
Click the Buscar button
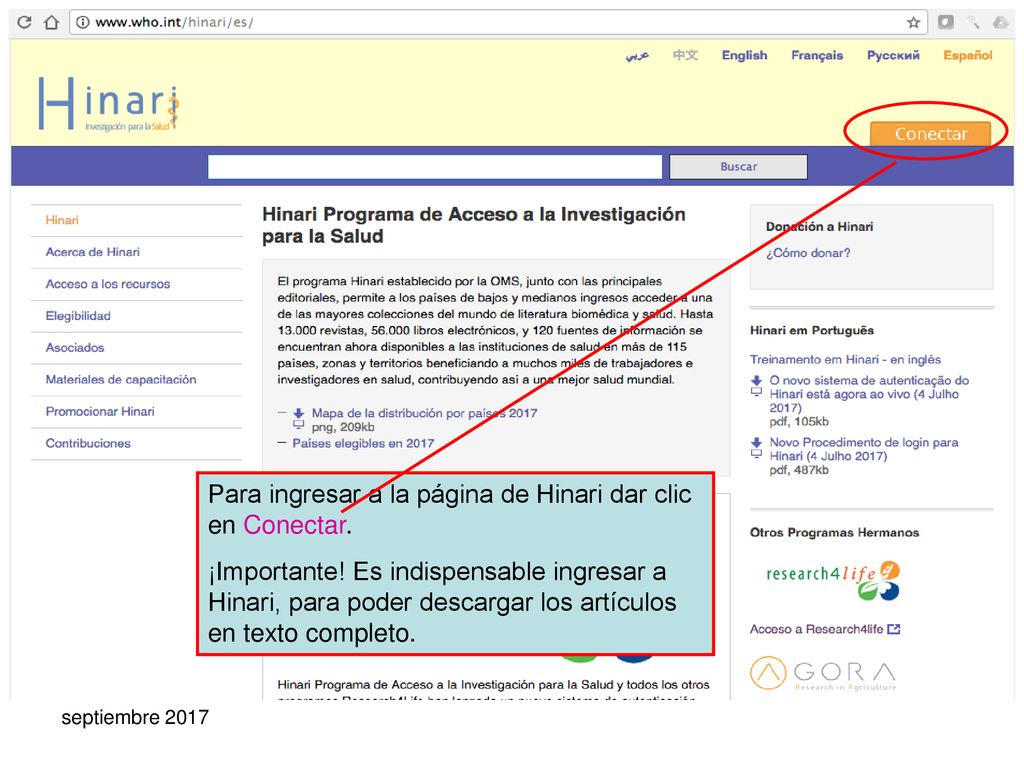pyautogui.click(x=739, y=167)
